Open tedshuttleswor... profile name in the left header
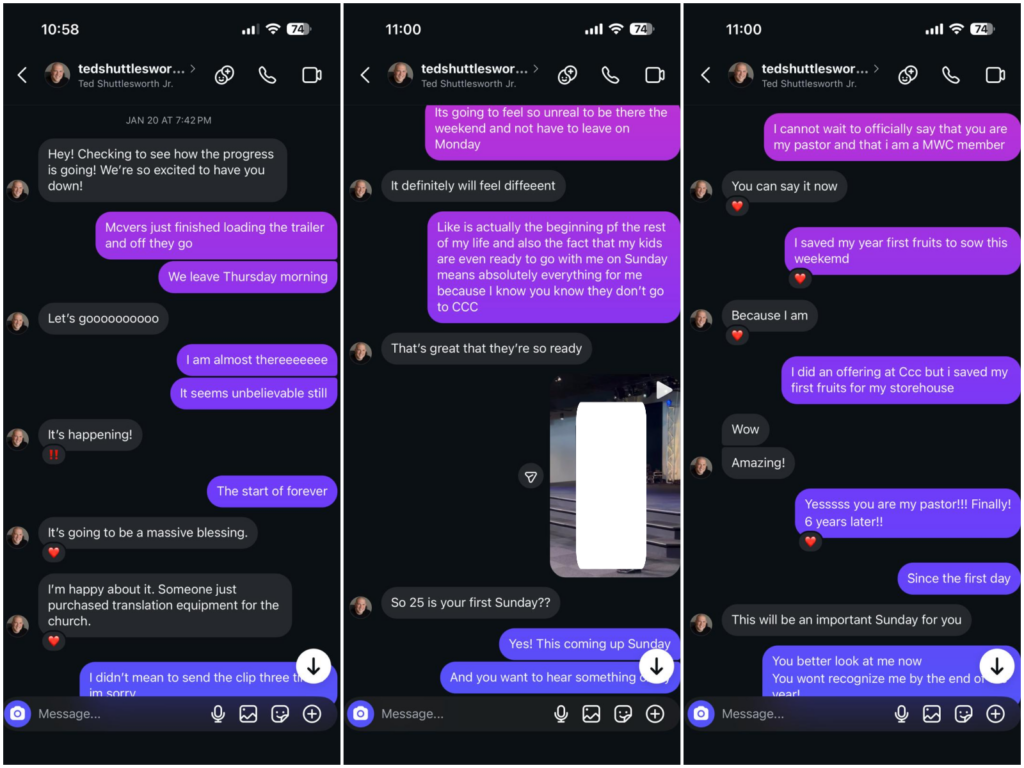This screenshot has width=1024, height=768. [x=131, y=69]
